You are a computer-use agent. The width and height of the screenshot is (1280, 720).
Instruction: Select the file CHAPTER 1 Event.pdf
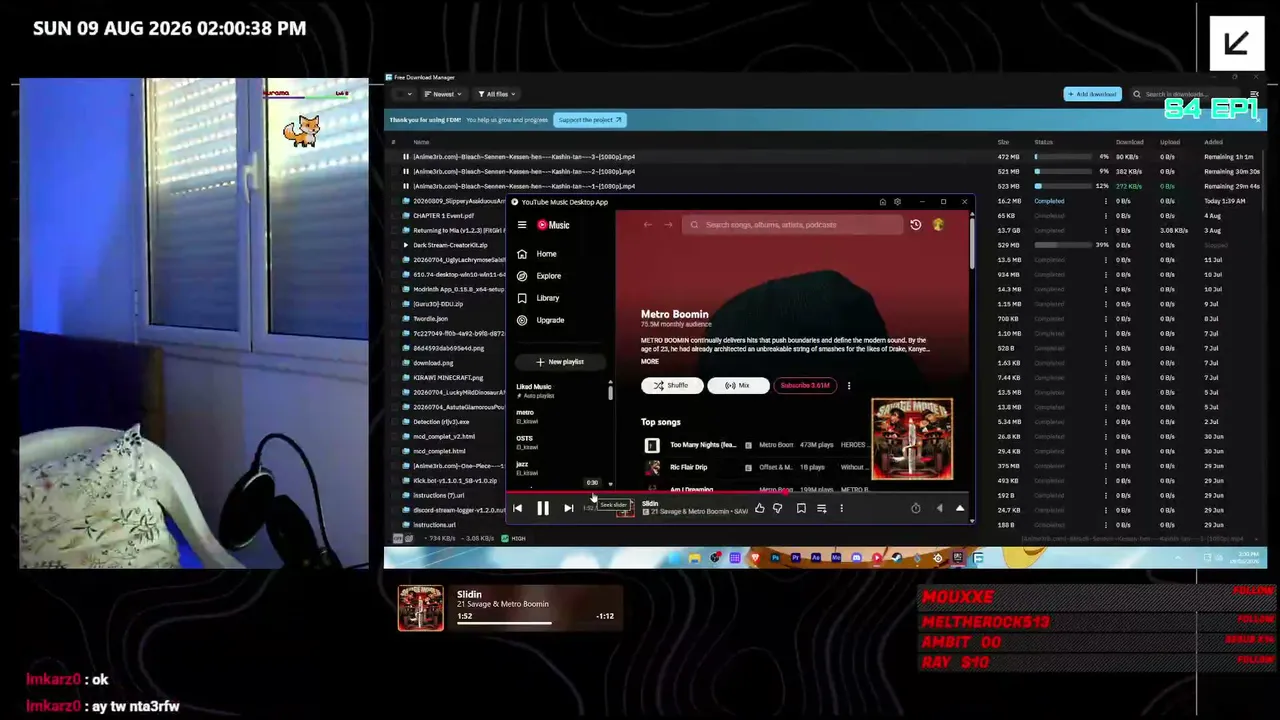443,216
